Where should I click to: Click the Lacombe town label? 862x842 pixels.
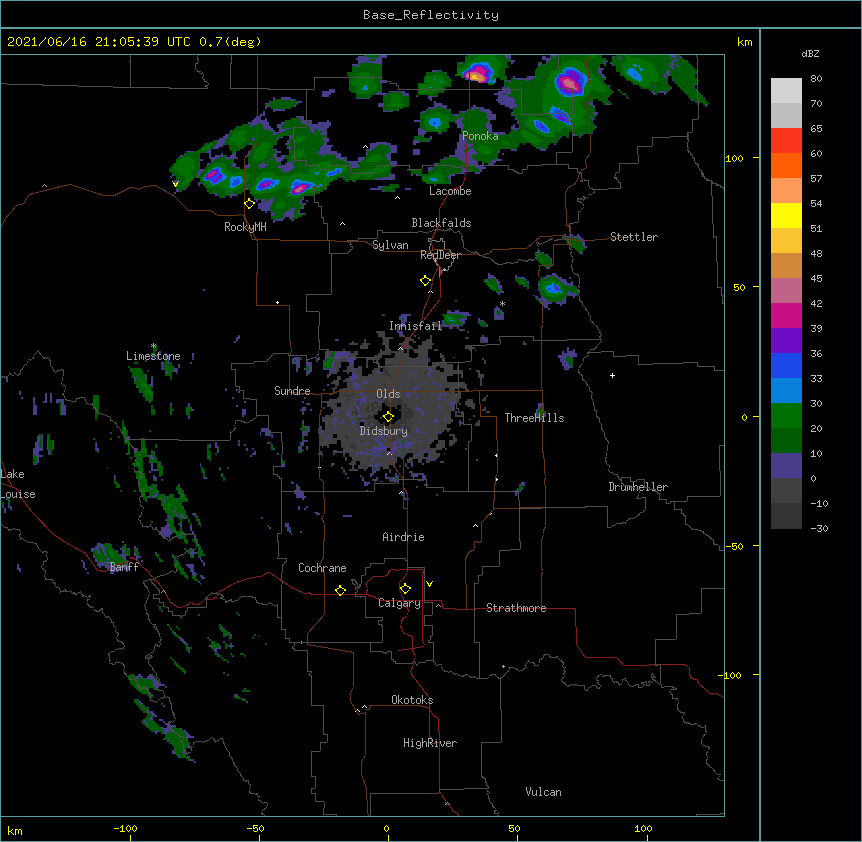click(x=450, y=191)
